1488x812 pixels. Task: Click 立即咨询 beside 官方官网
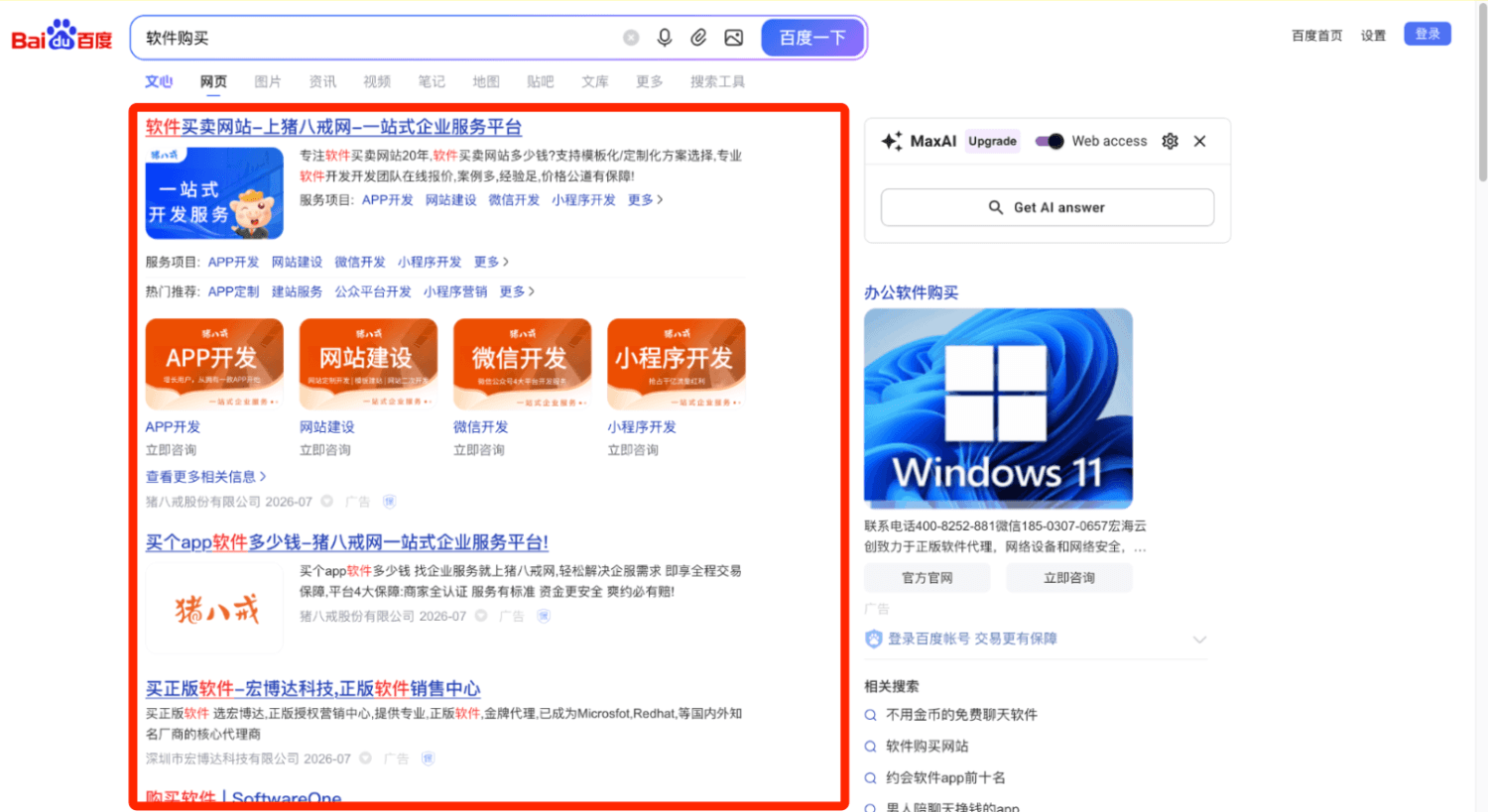click(1069, 578)
